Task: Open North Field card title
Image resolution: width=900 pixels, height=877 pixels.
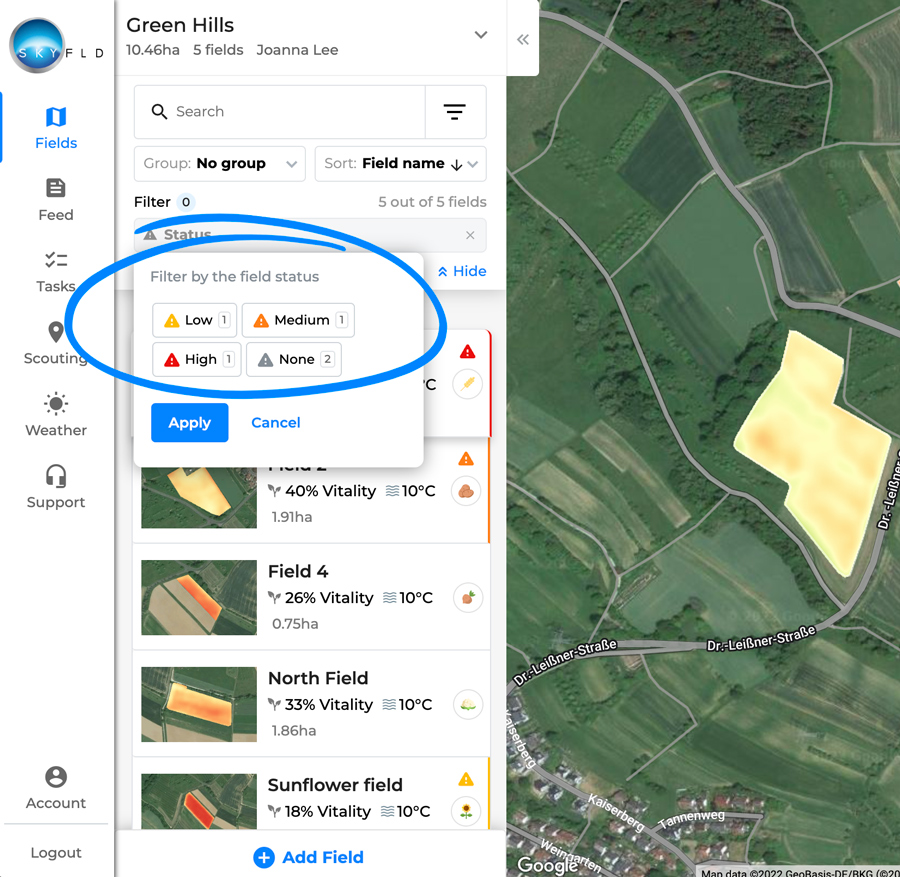Action: 318,678
